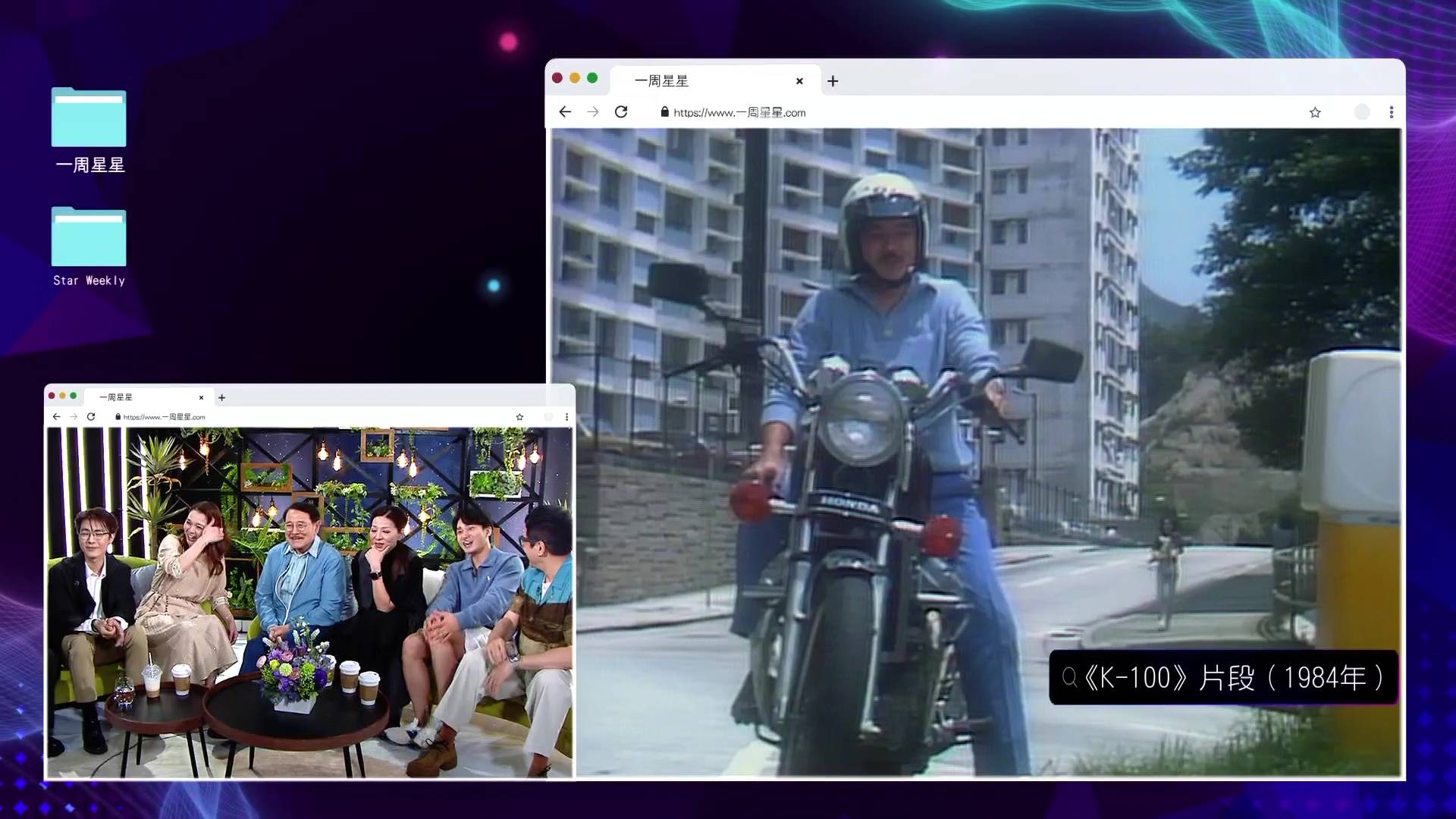Image resolution: width=1456 pixels, height=819 pixels.
Task: Add new tab in large browser window
Action: tap(833, 81)
